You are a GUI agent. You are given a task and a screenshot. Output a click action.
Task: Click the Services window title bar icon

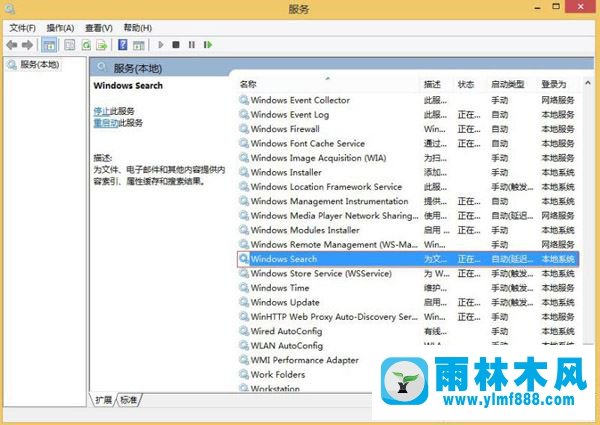10,8
